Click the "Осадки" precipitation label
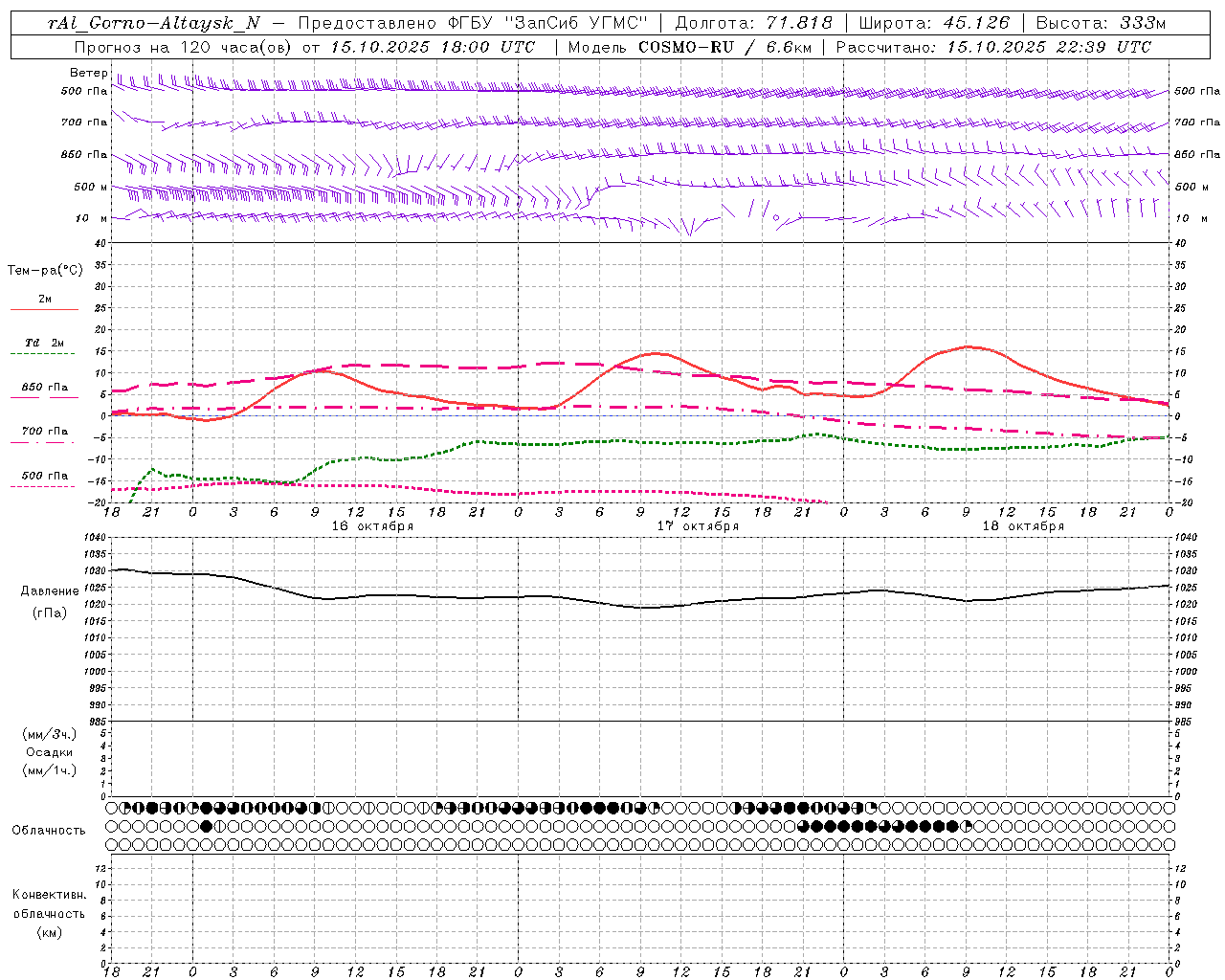Screen dimensions: 1225x980 point(50,752)
